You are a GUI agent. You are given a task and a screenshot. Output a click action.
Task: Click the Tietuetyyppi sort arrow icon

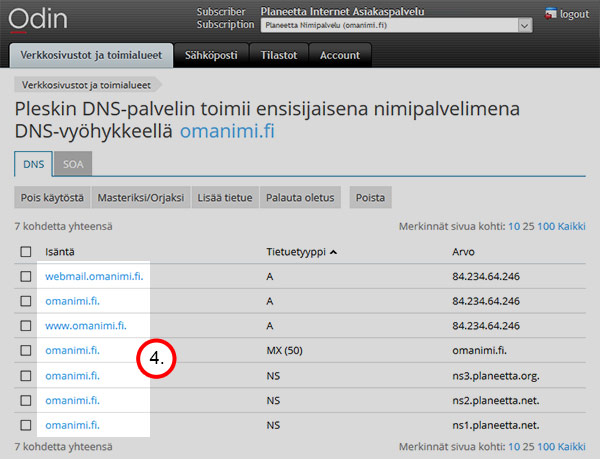pos(333,252)
